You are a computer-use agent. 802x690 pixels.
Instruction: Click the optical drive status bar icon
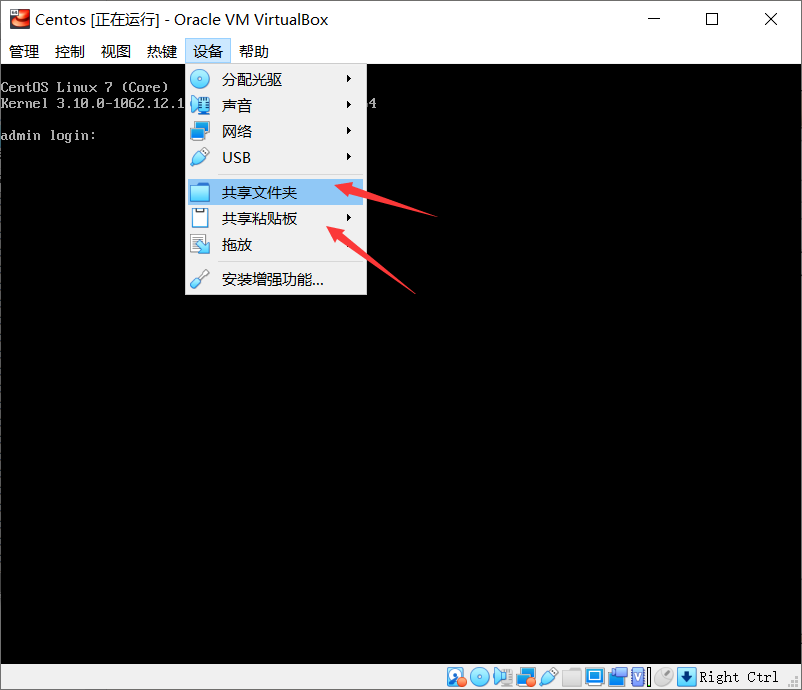(480, 677)
